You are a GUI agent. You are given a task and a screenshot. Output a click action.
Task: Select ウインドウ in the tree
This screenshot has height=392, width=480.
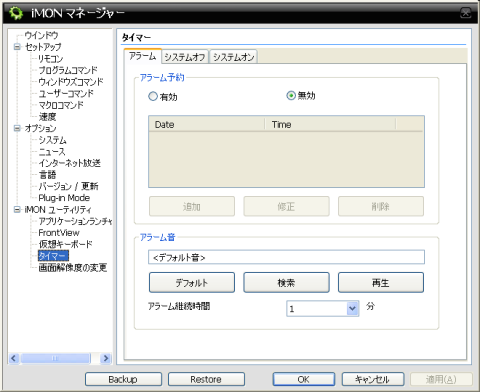click(41, 35)
